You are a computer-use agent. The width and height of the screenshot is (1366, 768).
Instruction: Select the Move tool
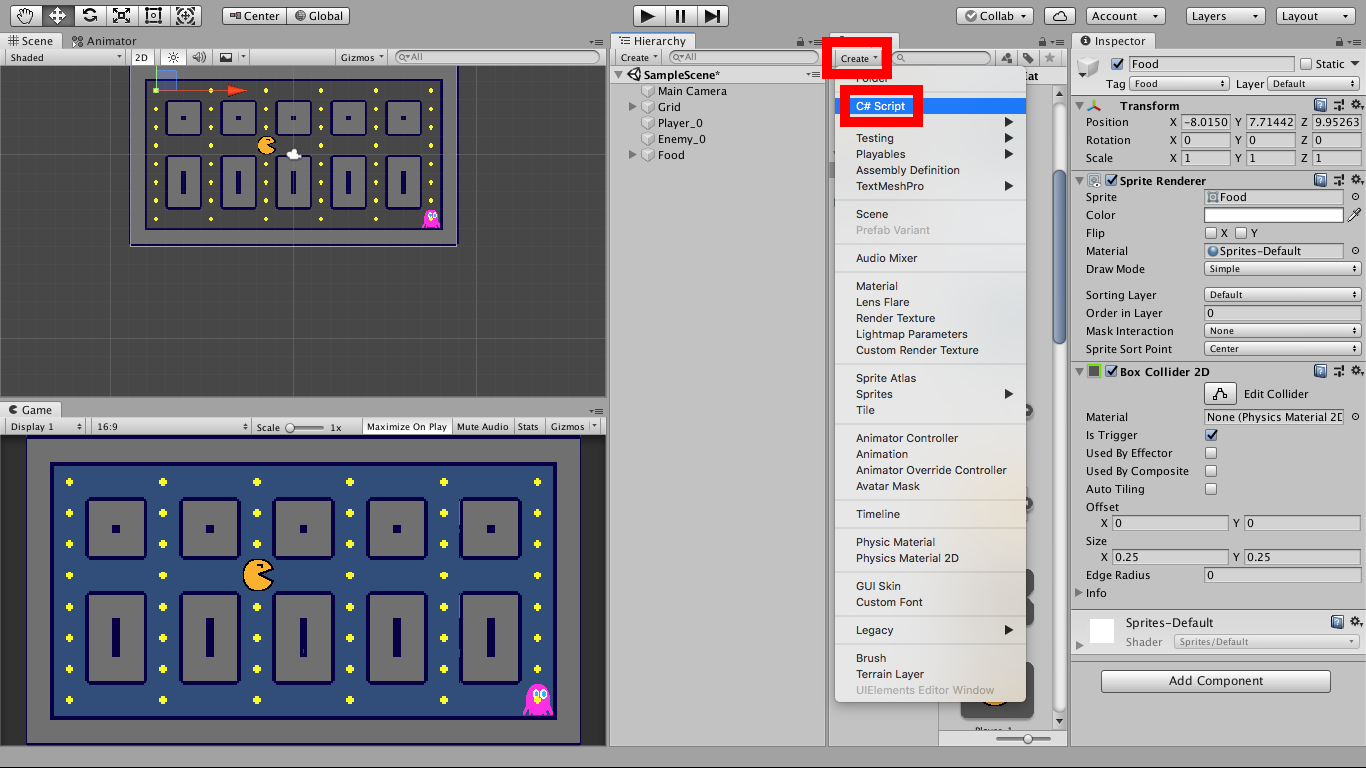click(57, 16)
